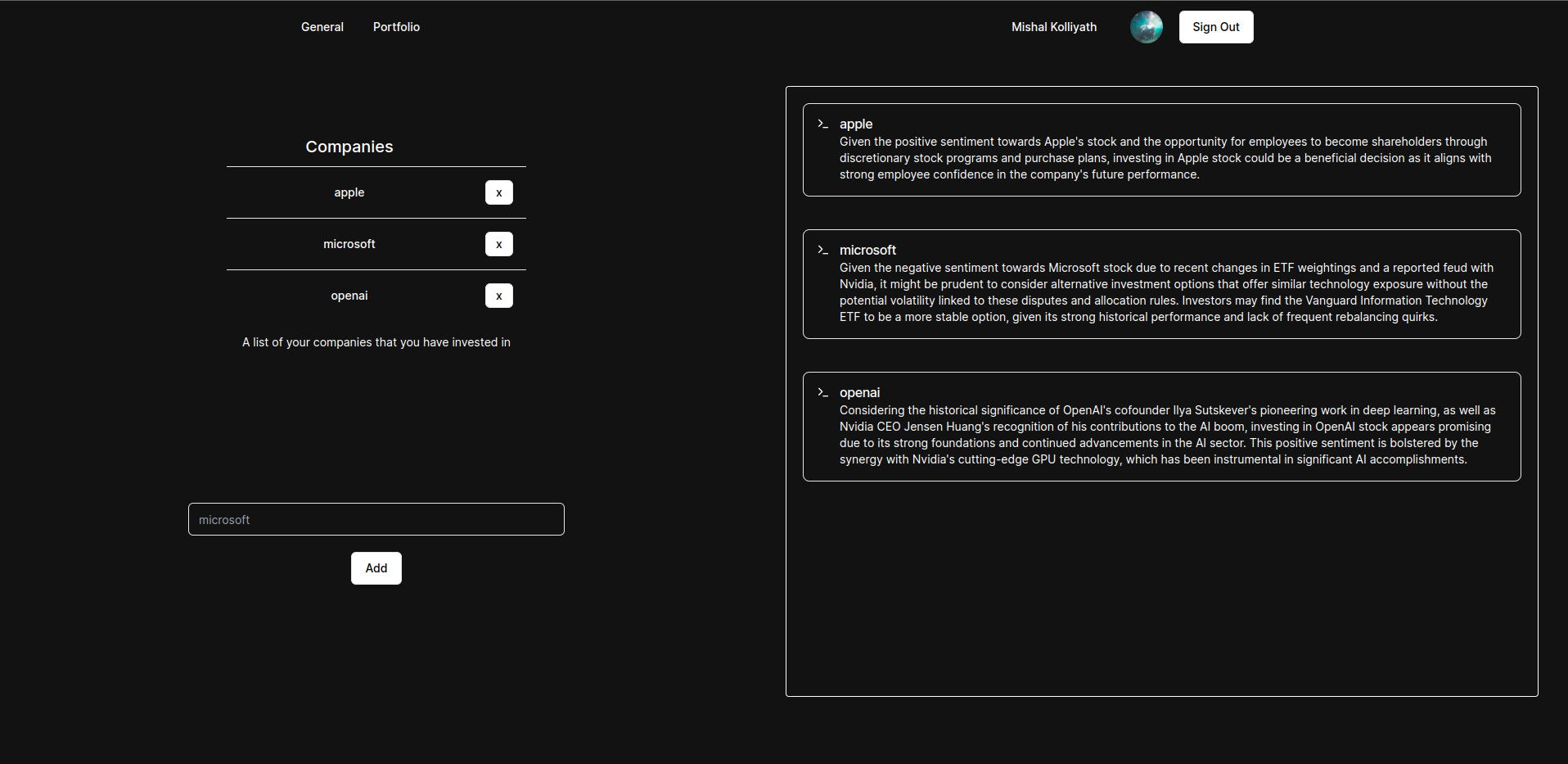Click the terminal icon beside openai card
1568x764 pixels.
tap(822, 392)
